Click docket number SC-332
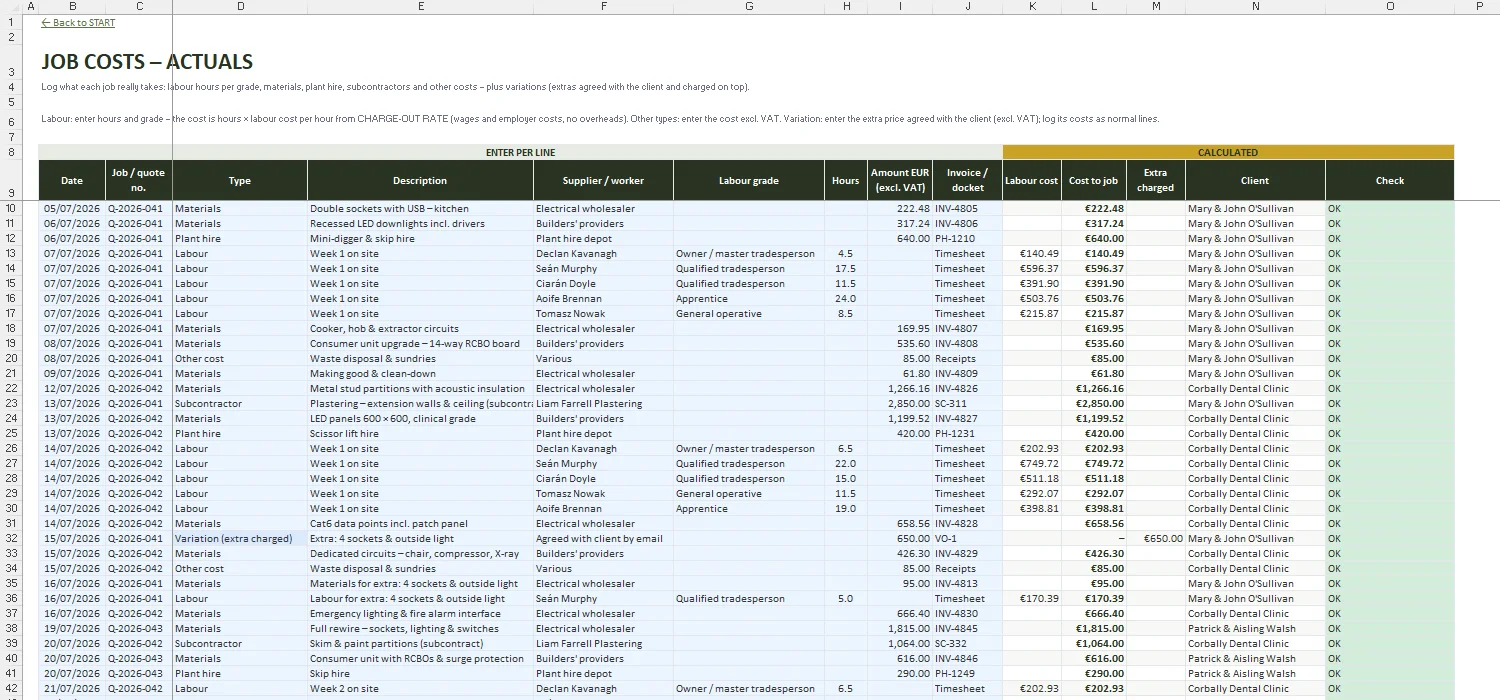 [x=967, y=644]
